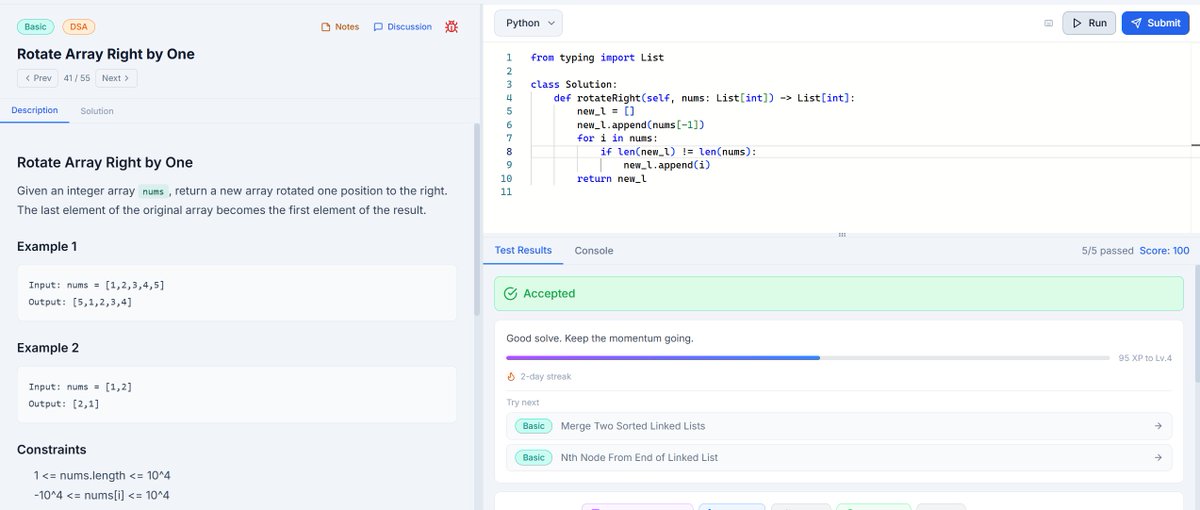Click the 'Rotate Array Right by One' page title
Screen dimensions: 1200x510
[106, 54]
